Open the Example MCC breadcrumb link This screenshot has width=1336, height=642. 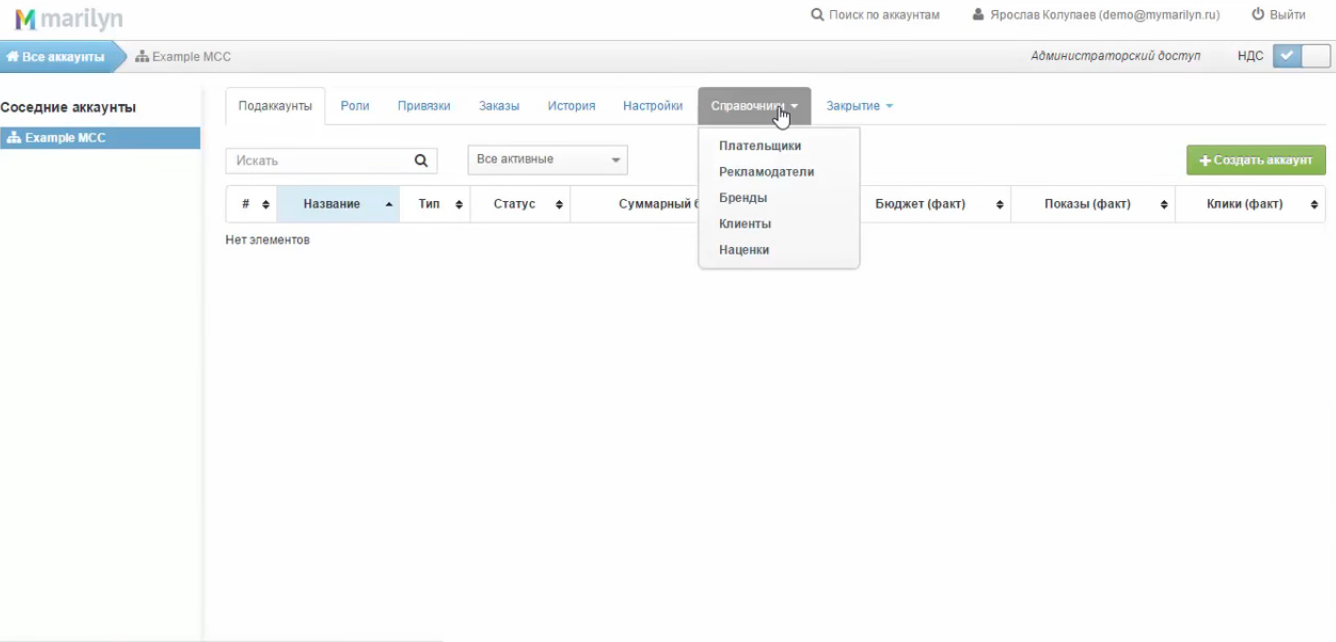coord(183,57)
